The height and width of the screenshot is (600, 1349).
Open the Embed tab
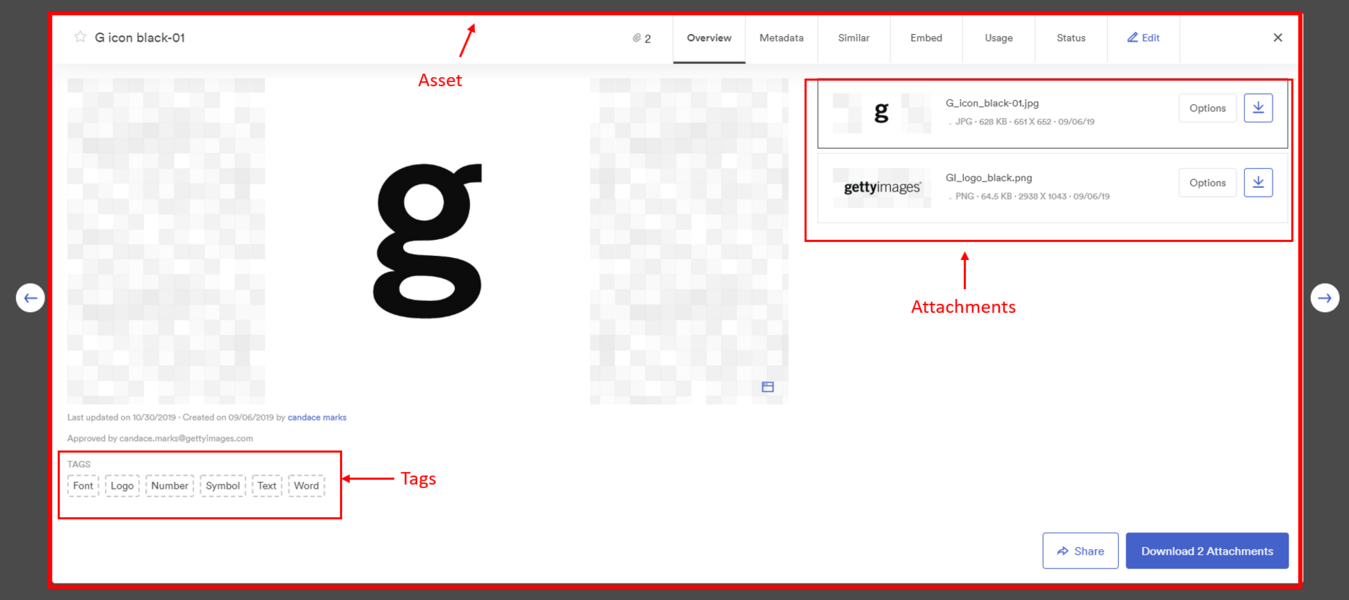tap(926, 38)
